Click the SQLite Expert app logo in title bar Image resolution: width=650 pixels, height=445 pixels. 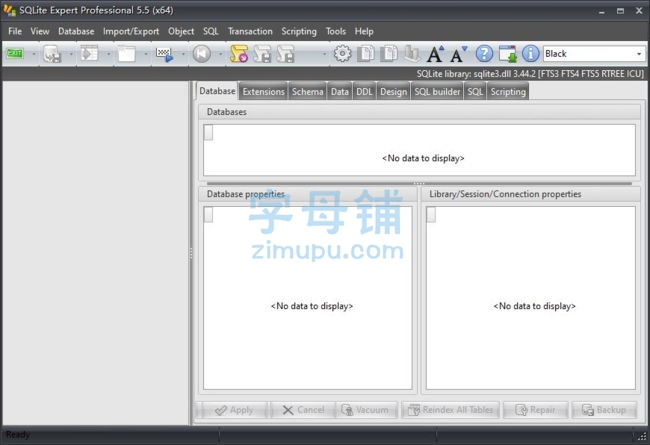point(10,10)
